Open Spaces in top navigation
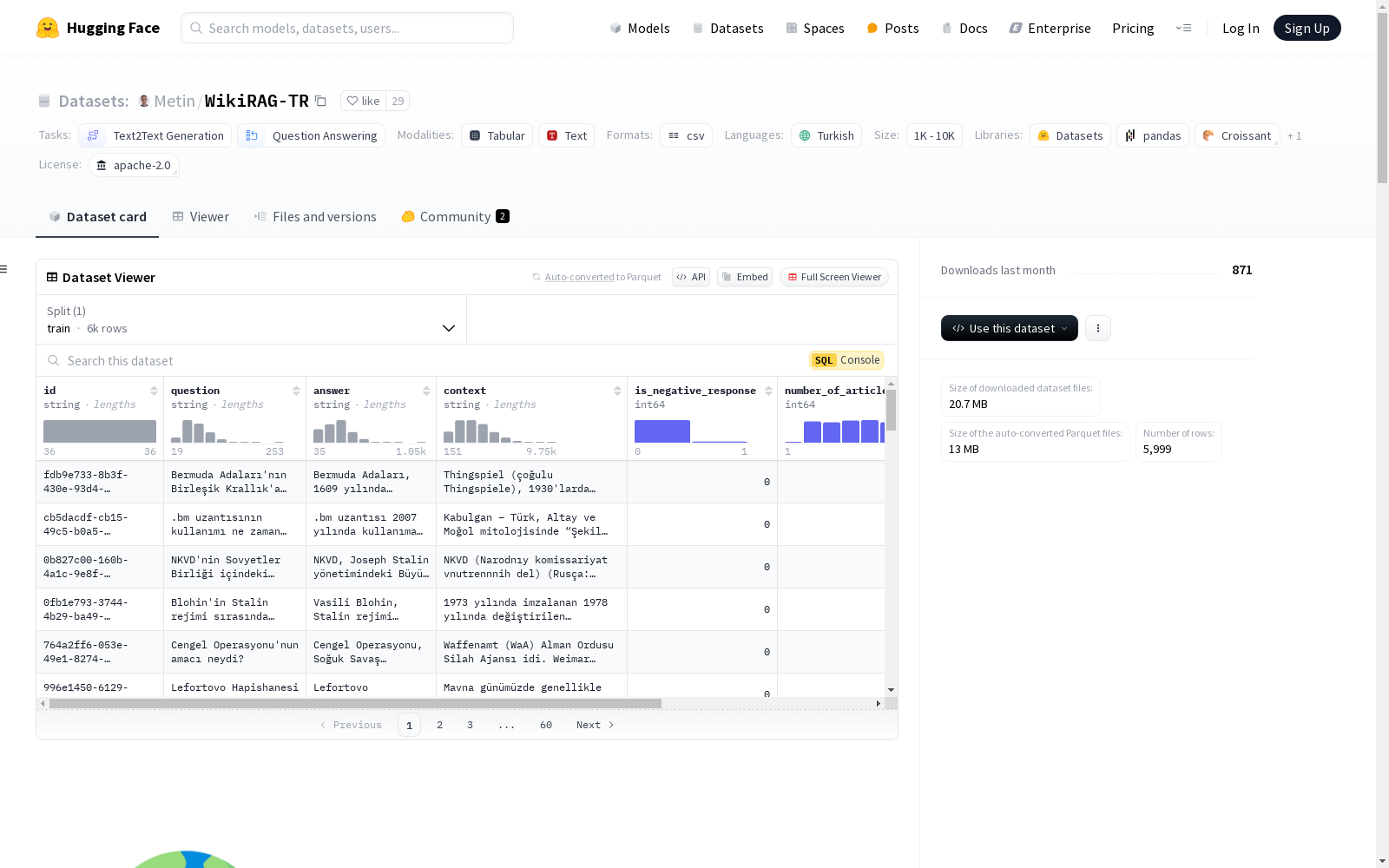The width and height of the screenshot is (1389, 868). pos(815,28)
